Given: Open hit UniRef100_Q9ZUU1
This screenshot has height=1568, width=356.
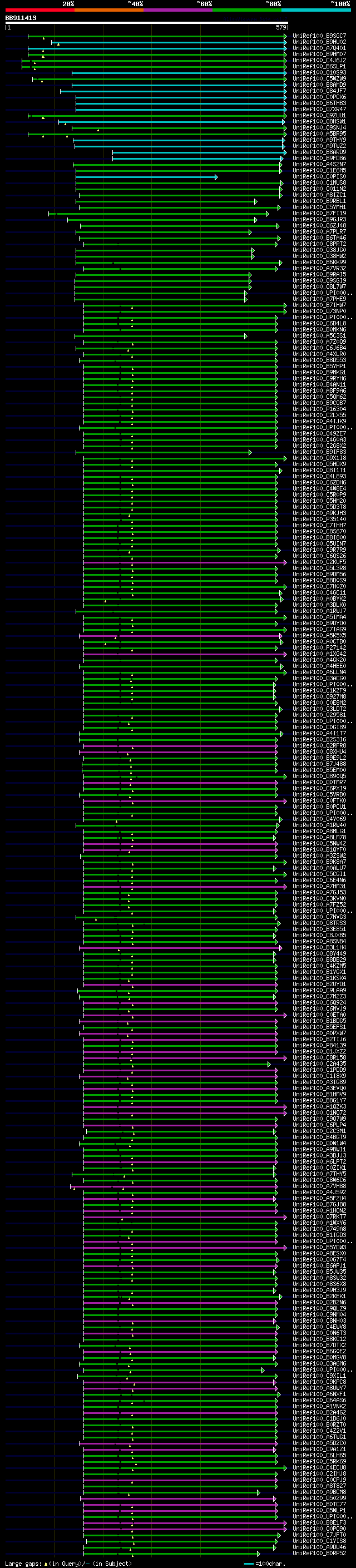Looking at the screenshot, I should tap(319, 116).
